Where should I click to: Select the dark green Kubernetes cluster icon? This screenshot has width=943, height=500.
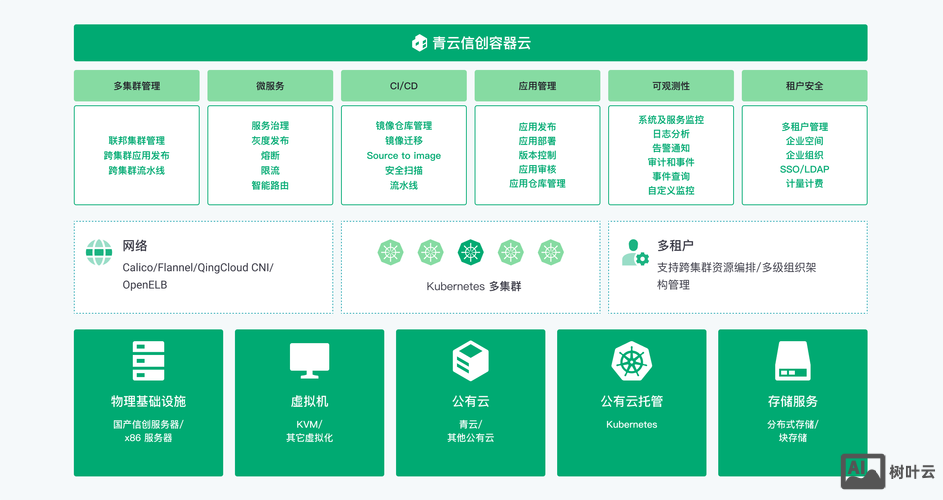click(x=470, y=252)
